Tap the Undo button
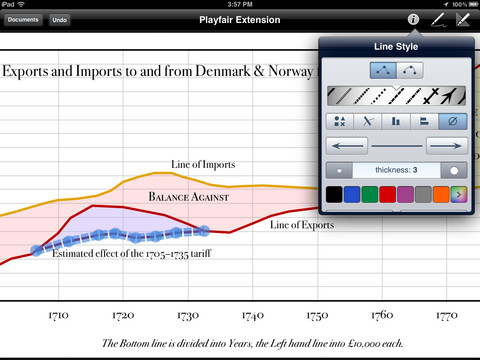Screen dimensions: 480x360 click(59, 20)
